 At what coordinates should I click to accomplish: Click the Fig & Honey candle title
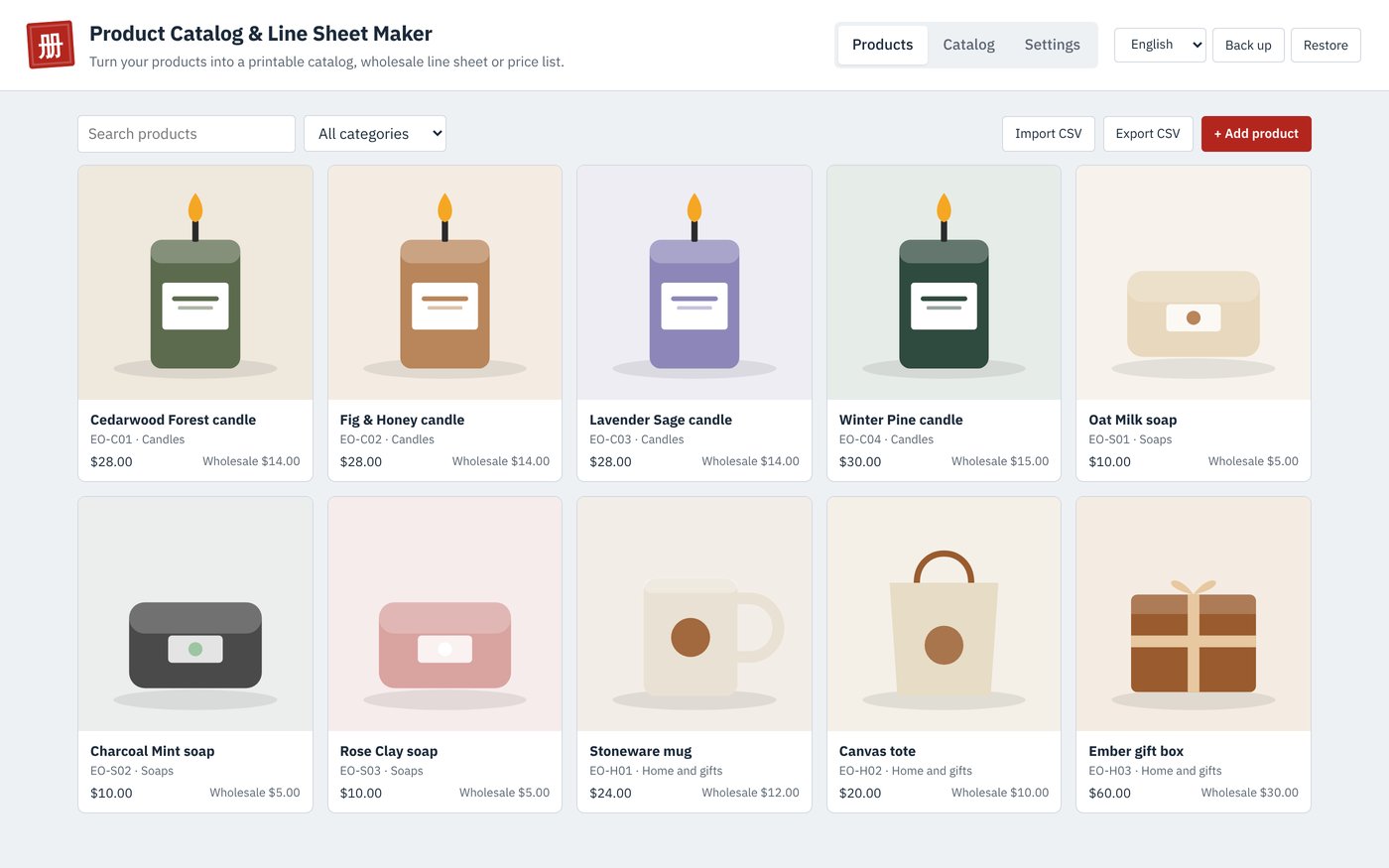click(x=402, y=420)
